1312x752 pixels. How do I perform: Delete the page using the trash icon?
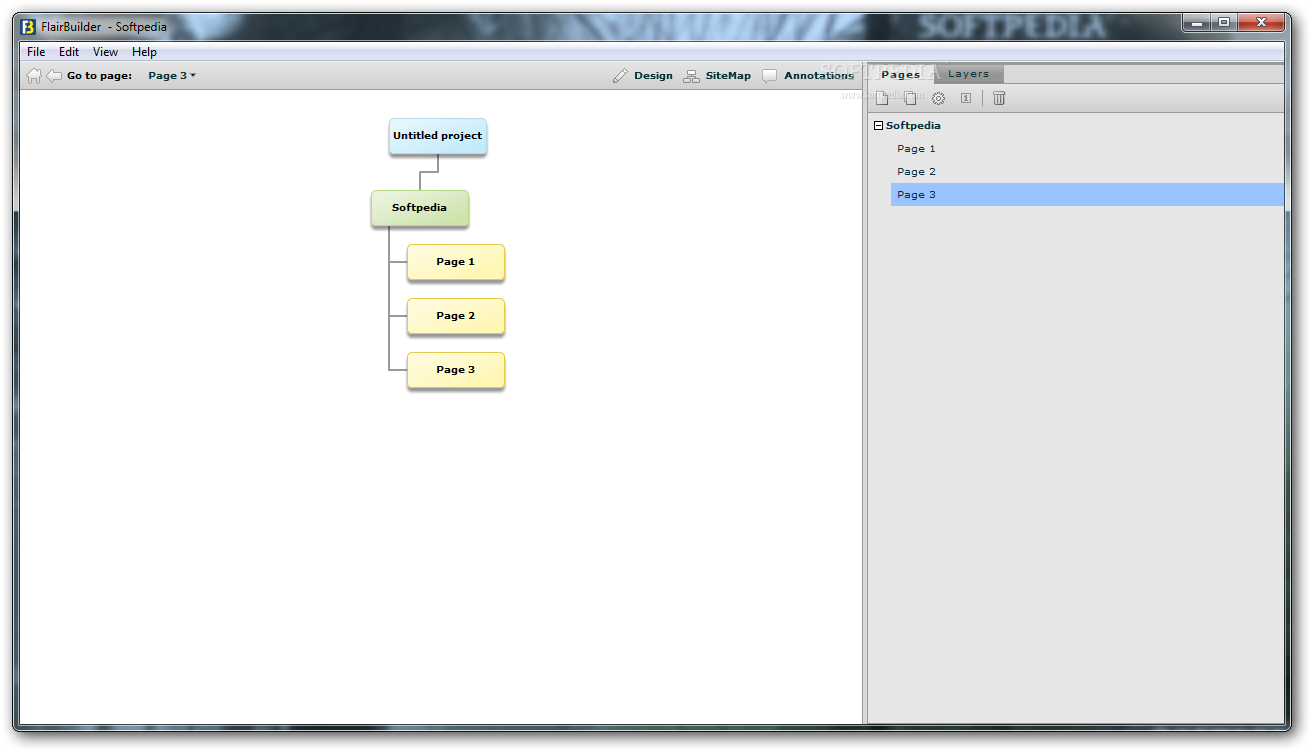999,98
